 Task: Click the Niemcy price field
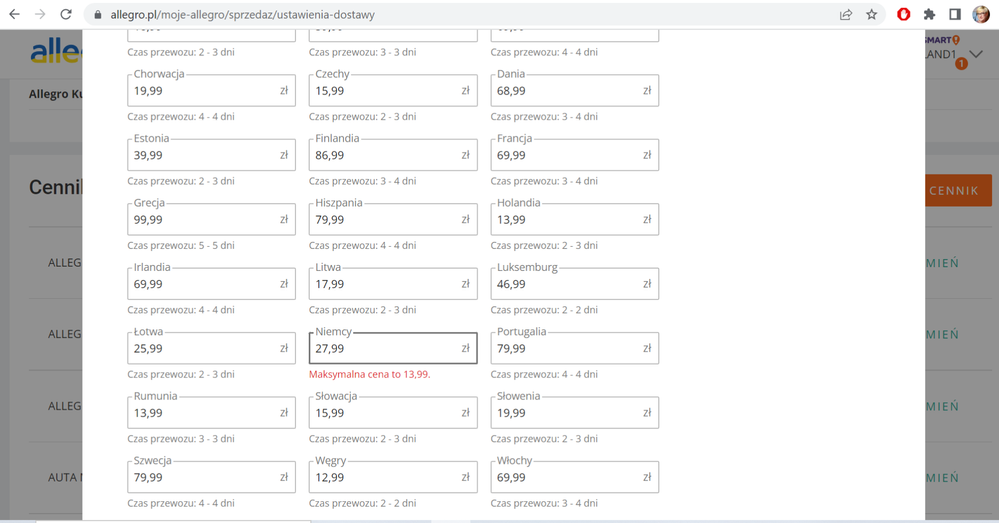[x=384, y=349]
